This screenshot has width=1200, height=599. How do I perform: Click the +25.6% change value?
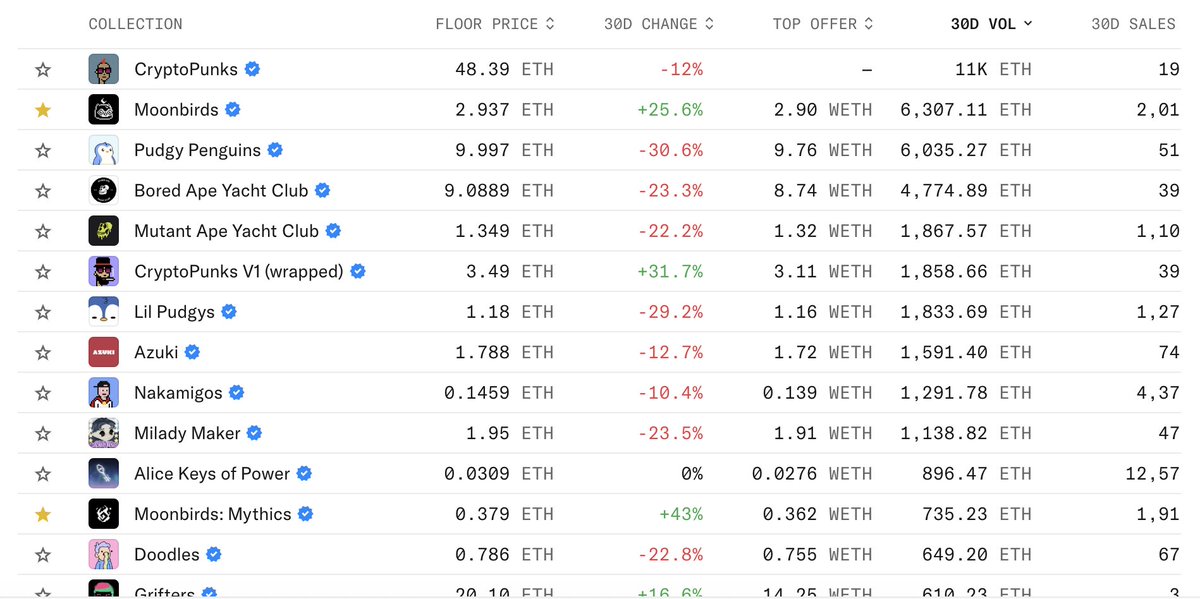point(670,110)
